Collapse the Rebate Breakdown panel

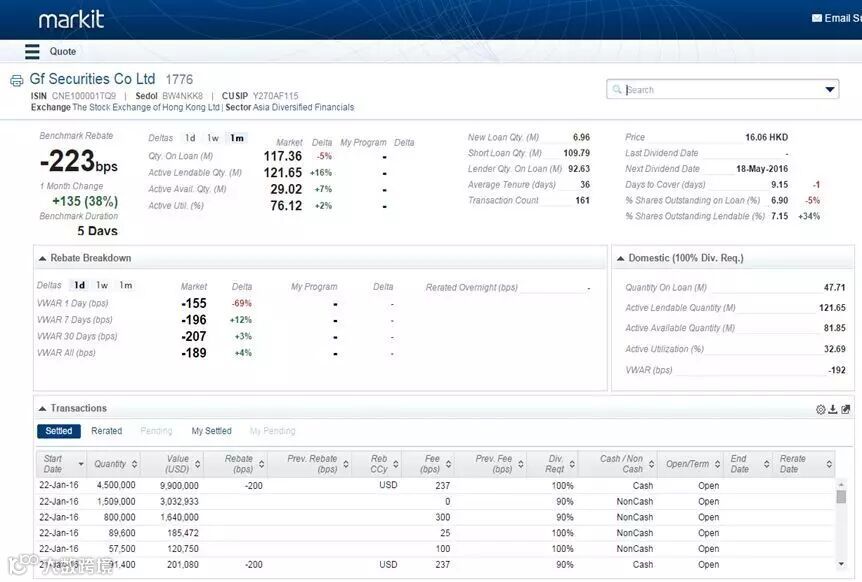coord(42,258)
